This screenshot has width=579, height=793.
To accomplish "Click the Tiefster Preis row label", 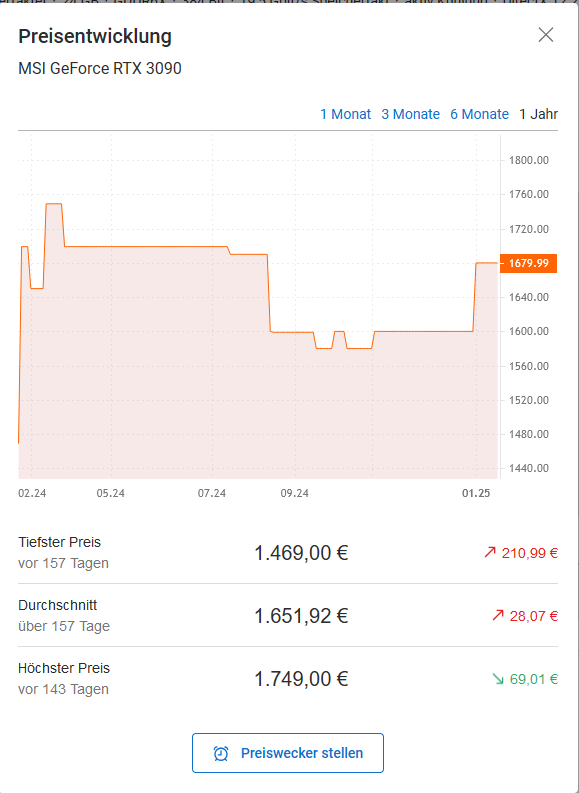I will coord(60,542).
